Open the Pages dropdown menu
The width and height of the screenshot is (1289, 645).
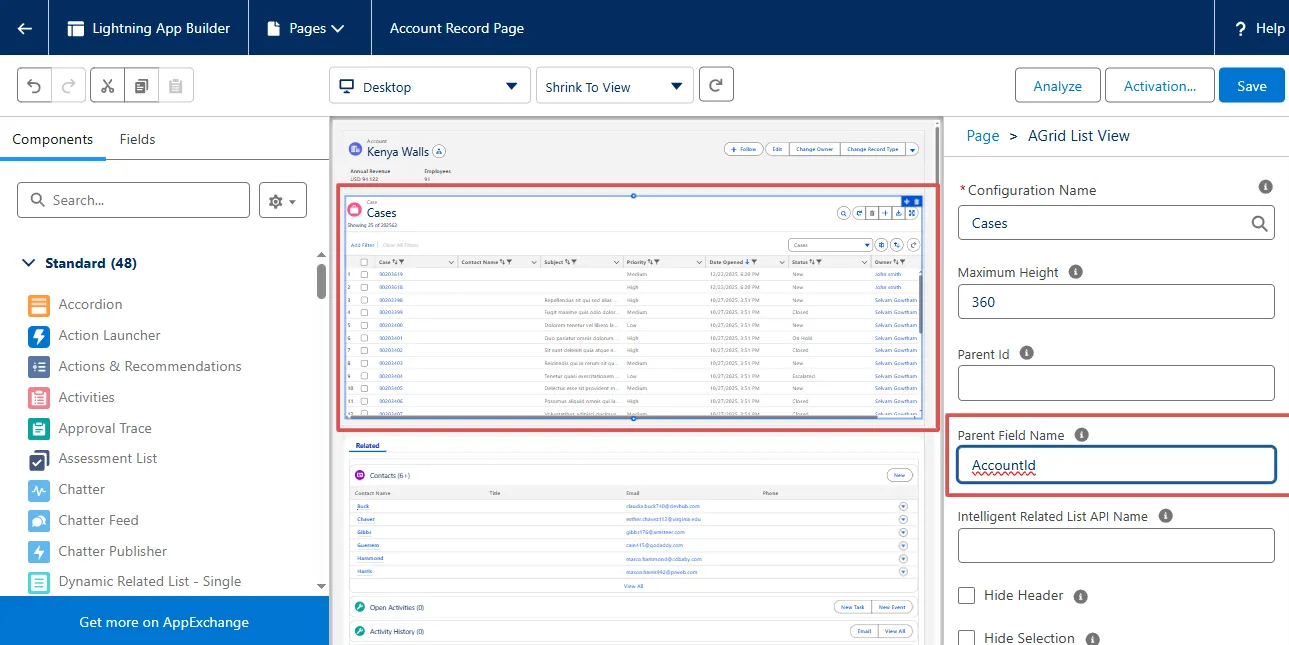click(x=307, y=28)
